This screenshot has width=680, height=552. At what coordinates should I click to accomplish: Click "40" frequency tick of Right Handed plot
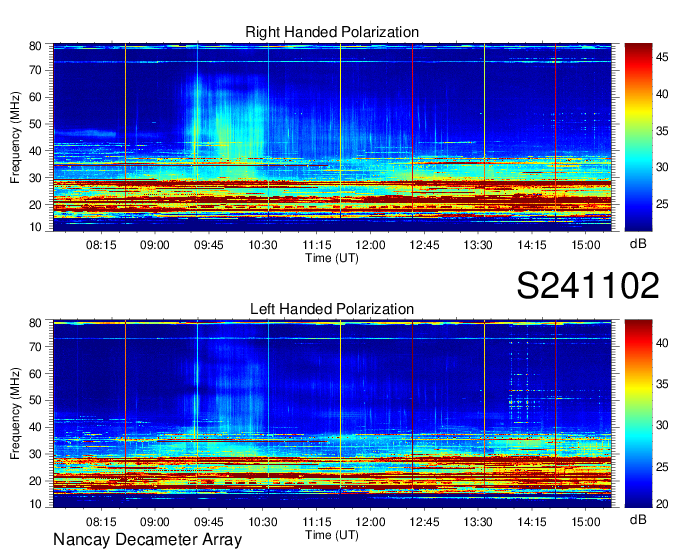click(35, 151)
